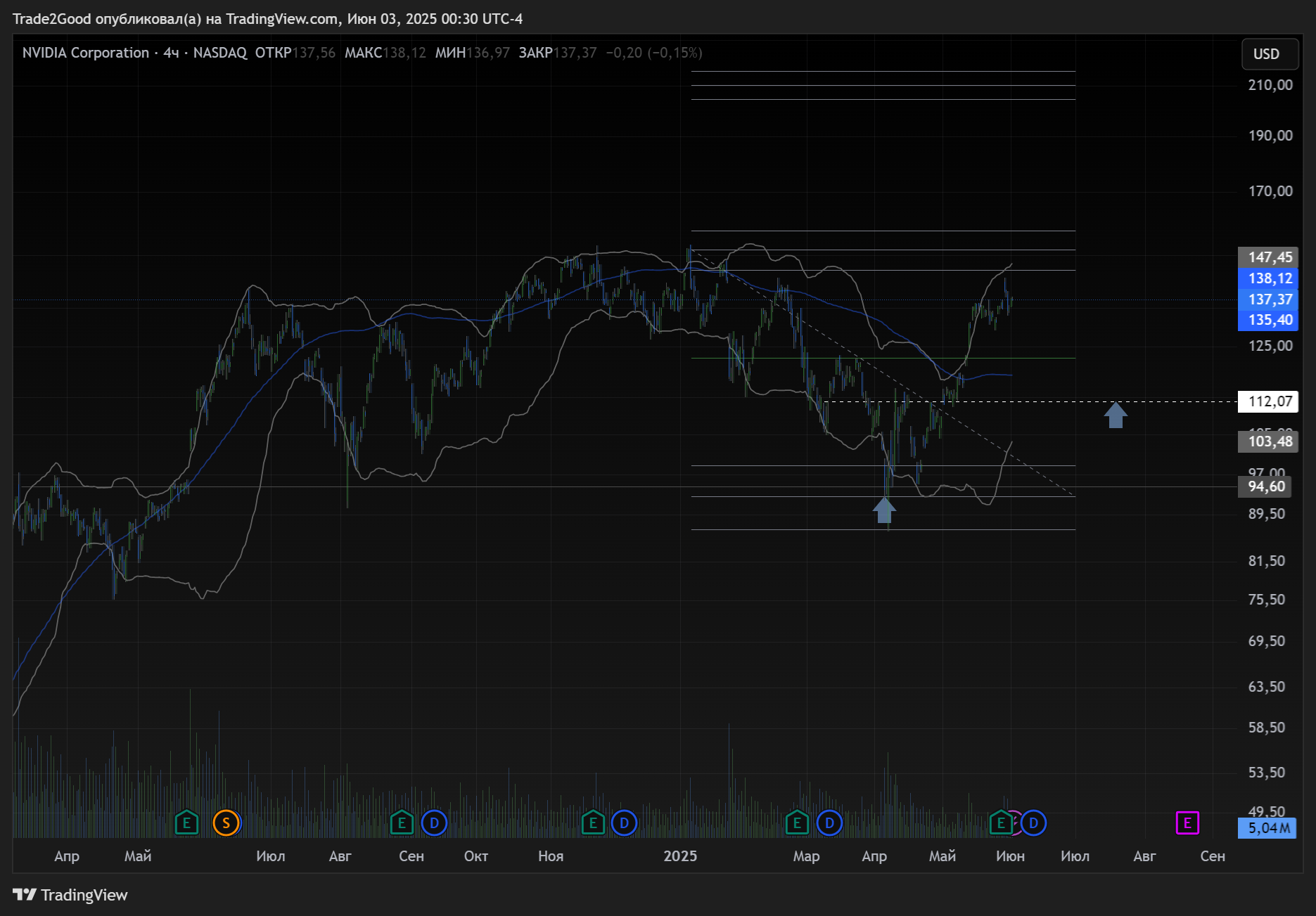Image resolution: width=1316 pixels, height=916 pixels.
Task: Click the 103,48 gray price label
Action: click(1270, 441)
